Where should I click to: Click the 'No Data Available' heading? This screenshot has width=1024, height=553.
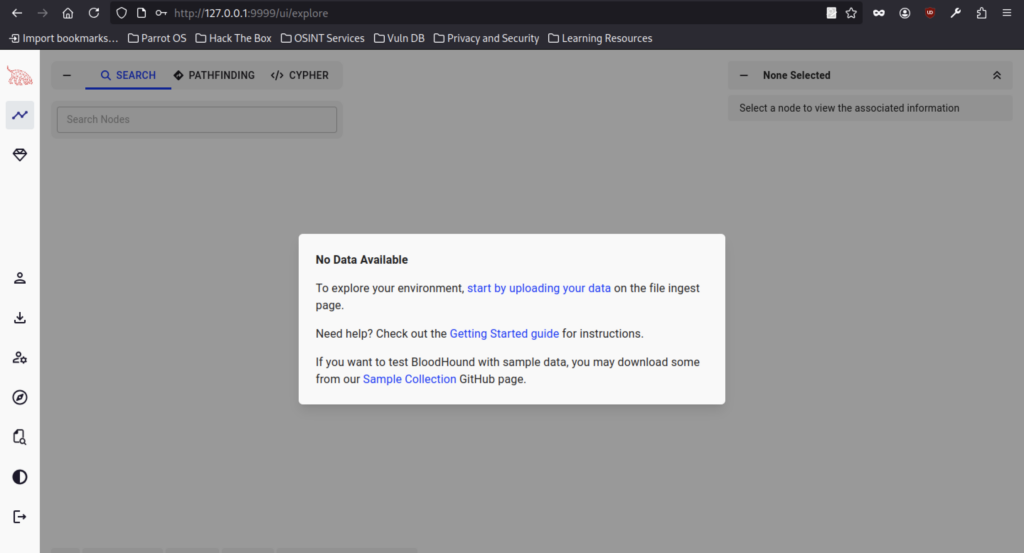click(362, 260)
